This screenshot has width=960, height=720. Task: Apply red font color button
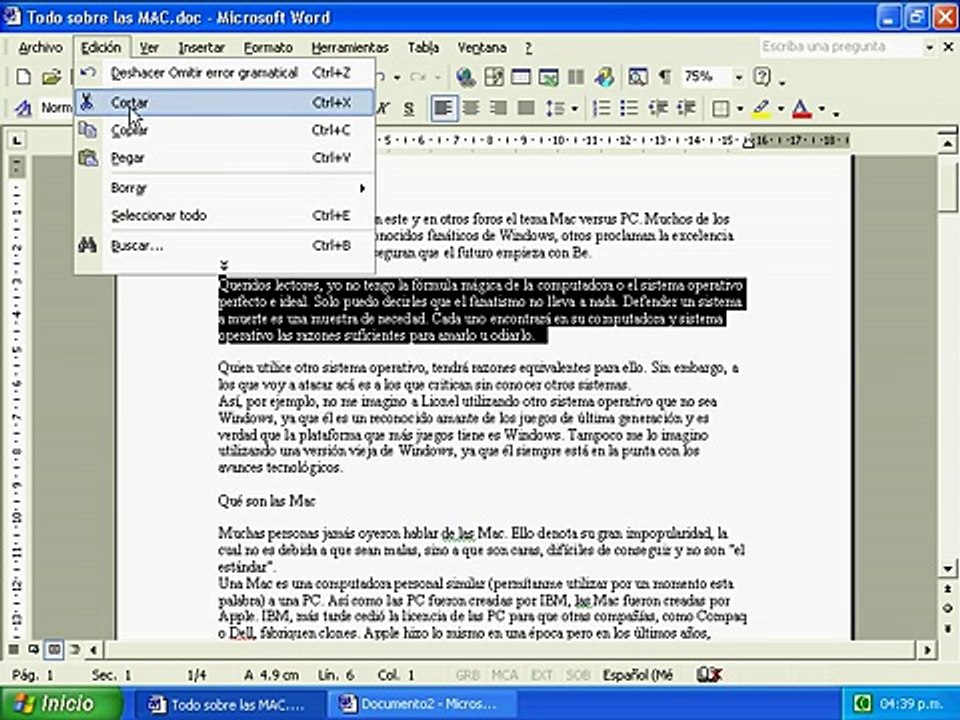click(x=801, y=109)
